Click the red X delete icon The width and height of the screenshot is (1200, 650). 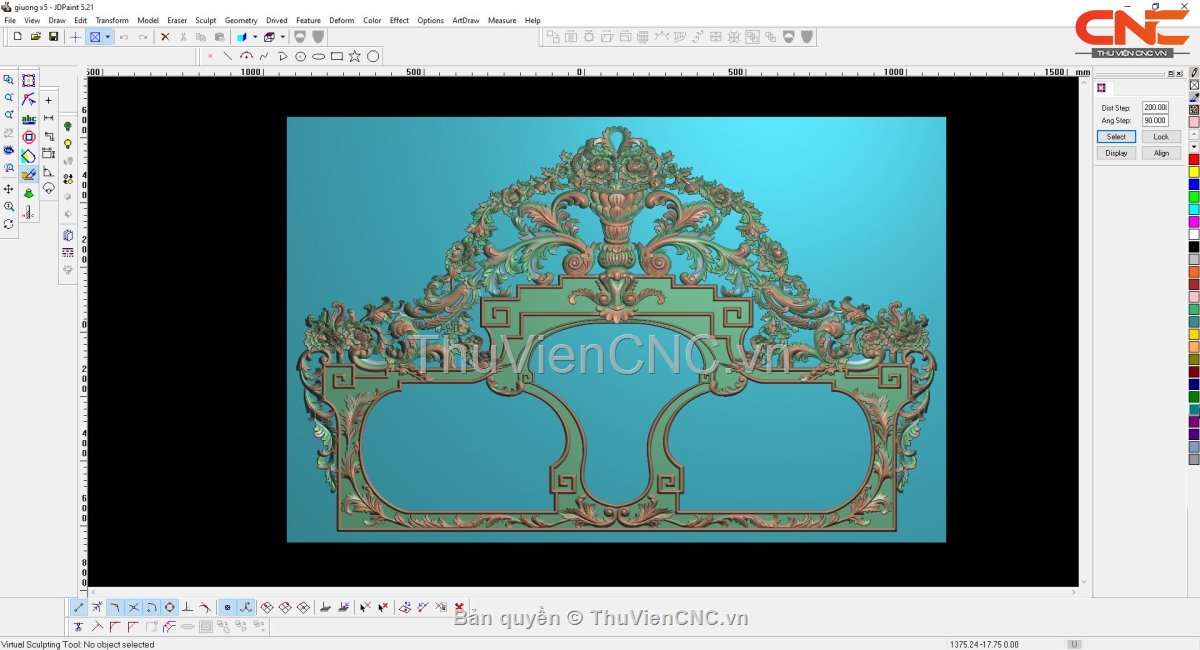[x=165, y=37]
